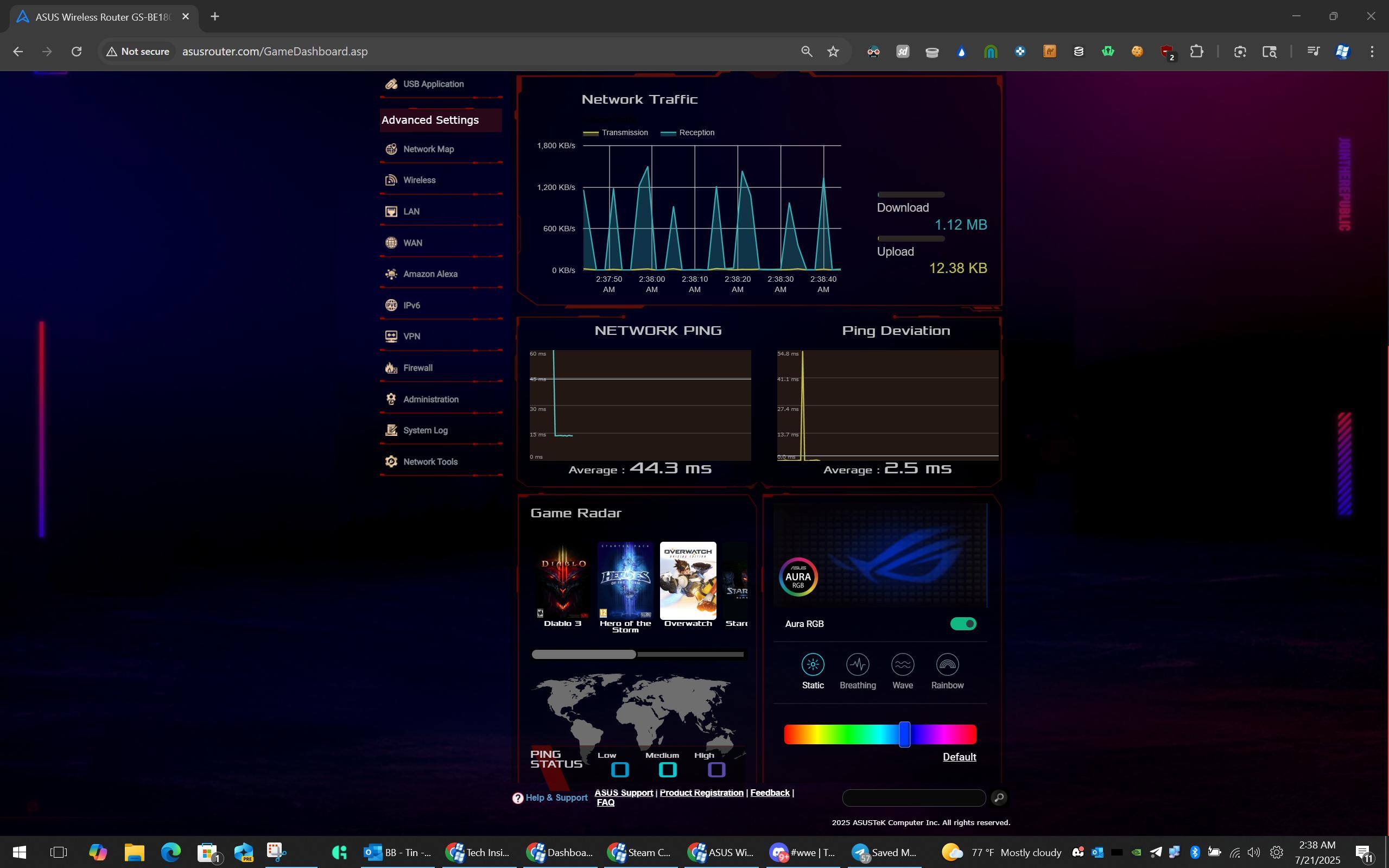The image size is (1389, 868).
Task: Select the Overwatch game thumbnail
Action: coord(688,581)
